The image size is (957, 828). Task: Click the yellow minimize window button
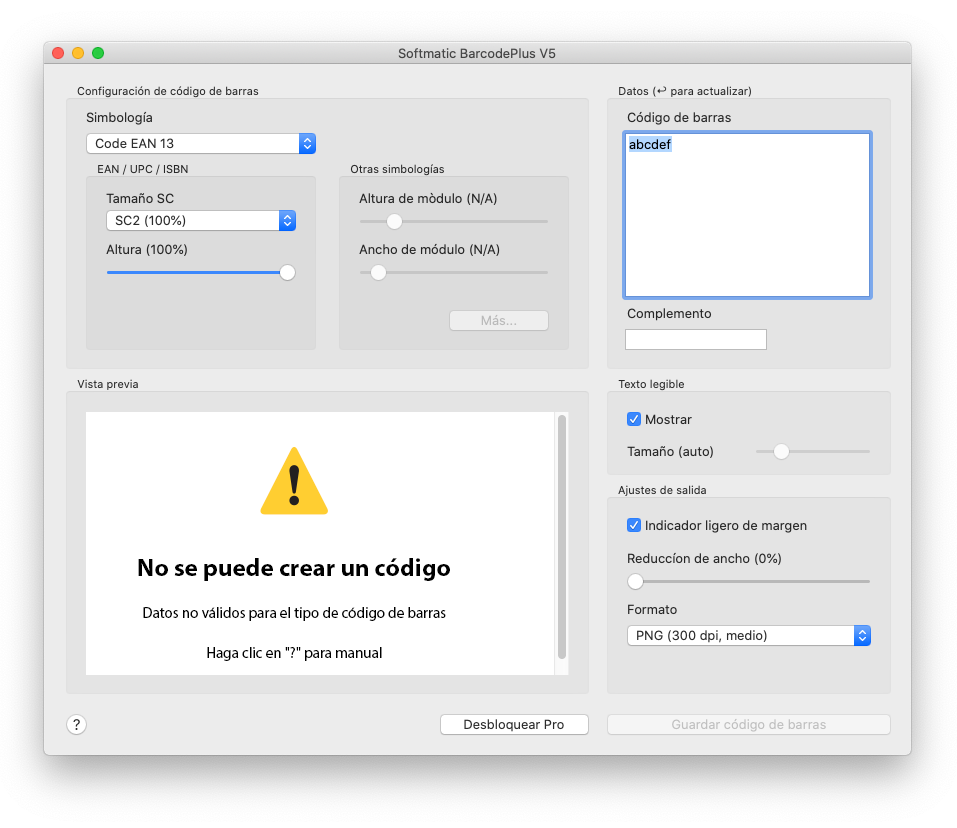(x=78, y=53)
